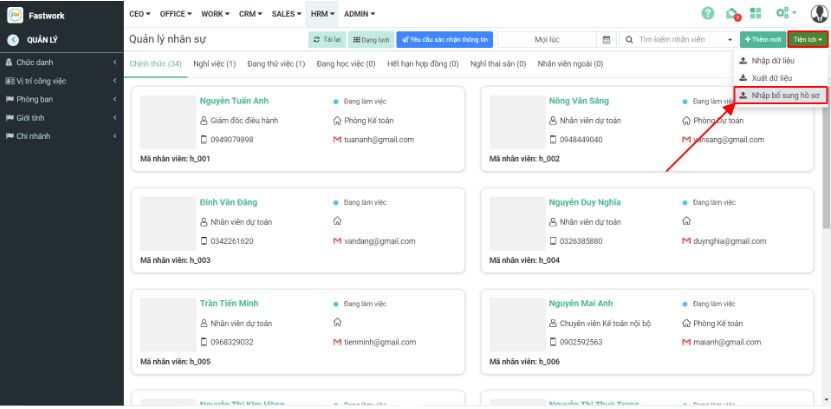Screen dimensions: 831x409
Task: Click the back arrow beside QUẢN LÝ
Action: [13, 40]
